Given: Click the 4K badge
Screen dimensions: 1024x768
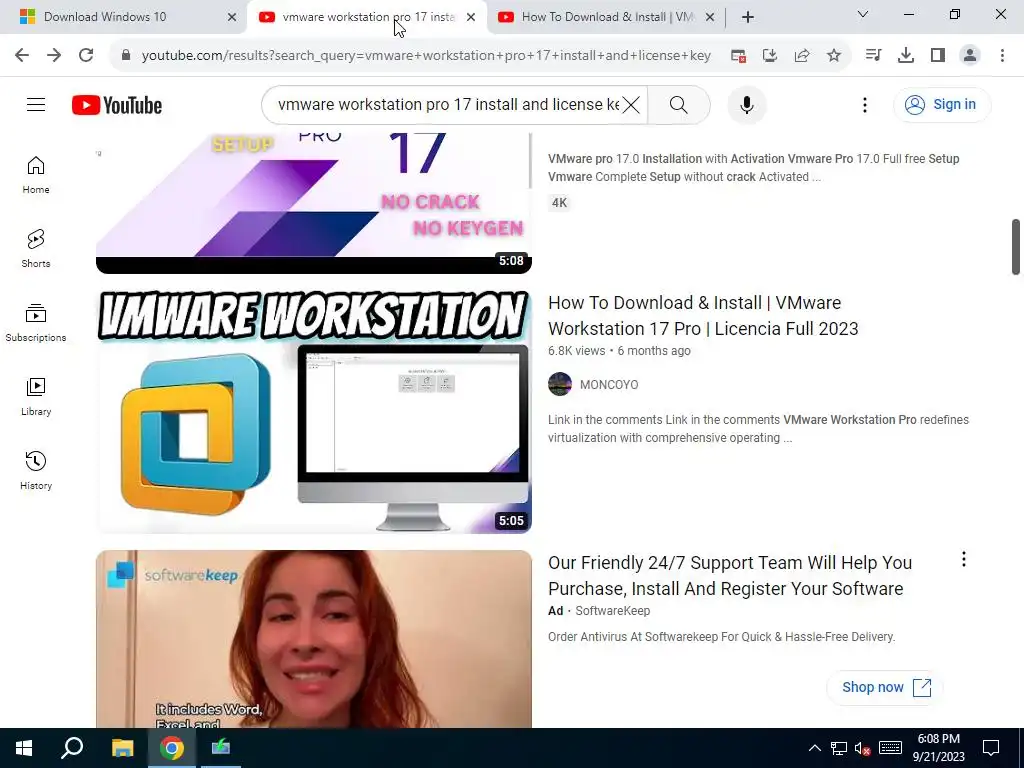Looking at the screenshot, I should [x=559, y=202].
